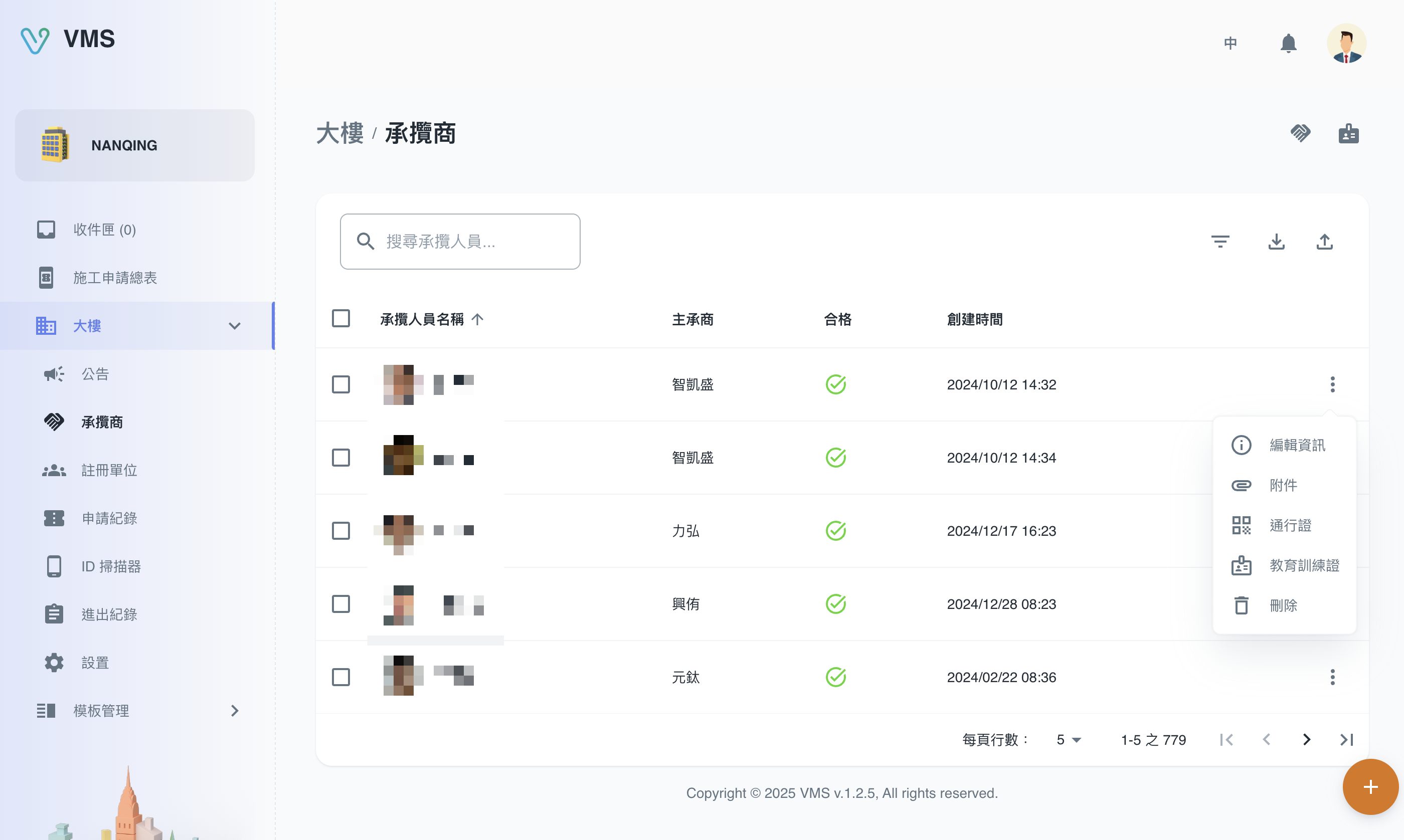The width and height of the screenshot is (1404, 840).
Task: Open the three-dot menu for the 元鈦 row
Action: pyautogui.click(x=1332, y=677)
